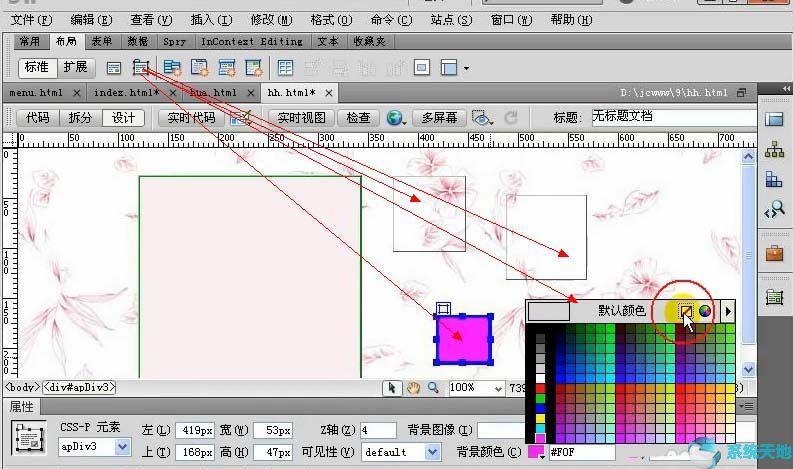
Task: Select the Zoom magnifier tool
Action: (433, 388)
